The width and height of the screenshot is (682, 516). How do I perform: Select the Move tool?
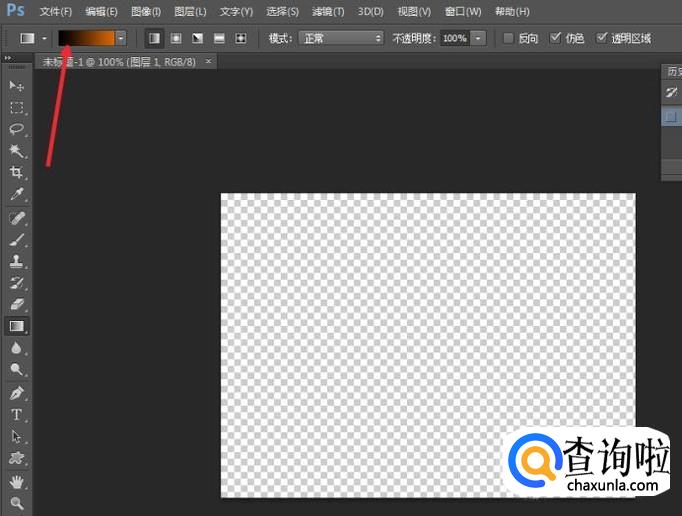click(17, 86)
